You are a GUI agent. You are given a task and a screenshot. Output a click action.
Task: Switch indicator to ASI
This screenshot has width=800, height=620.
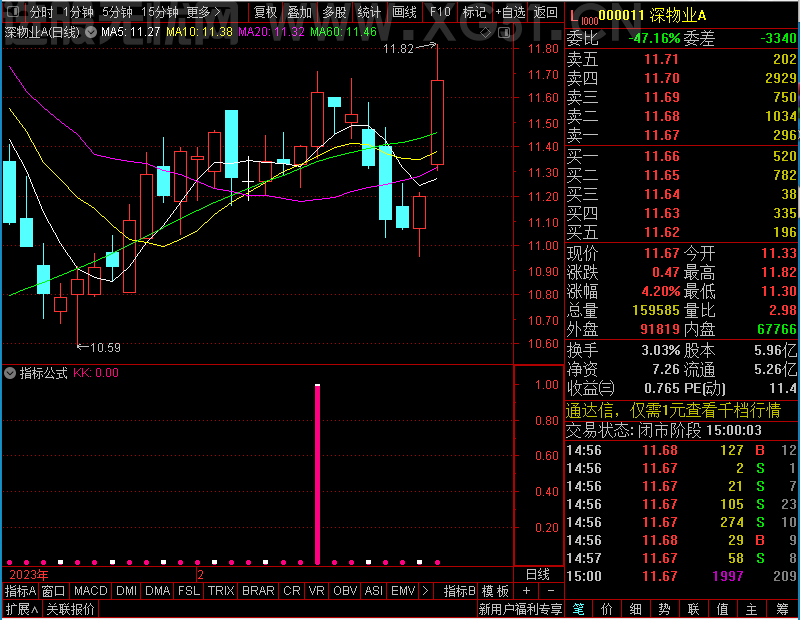373,591
